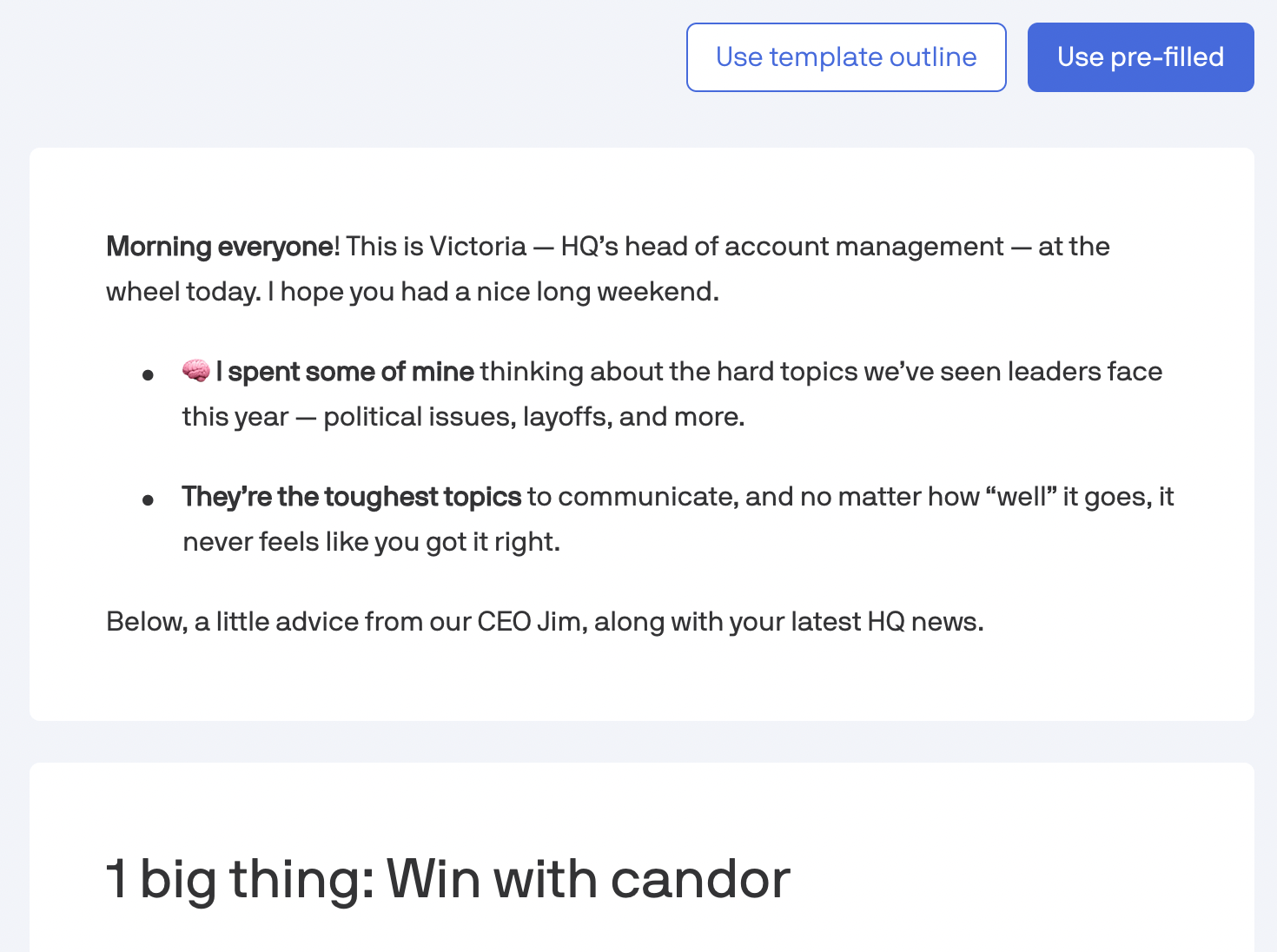1277x952 pixels.
Task: Click the brain emoji icon
Action: tap(196, 371)
